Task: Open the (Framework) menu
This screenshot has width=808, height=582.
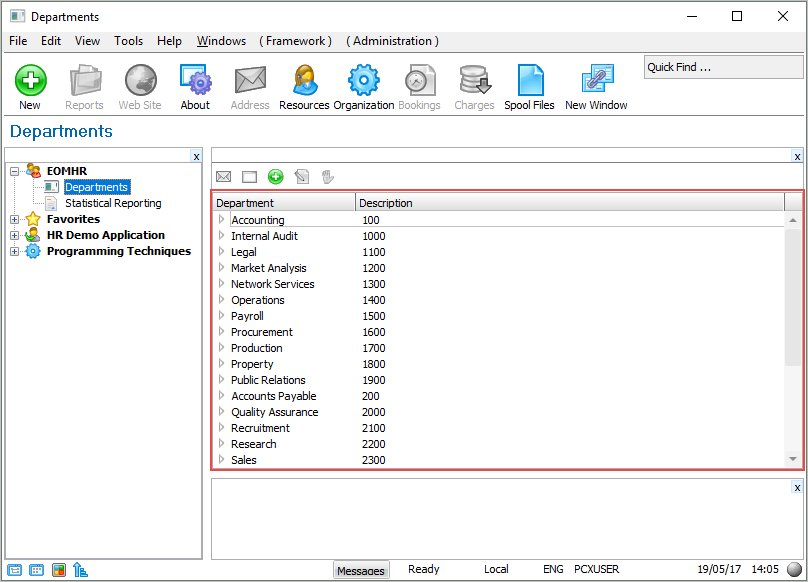Action: pos(295,41)
